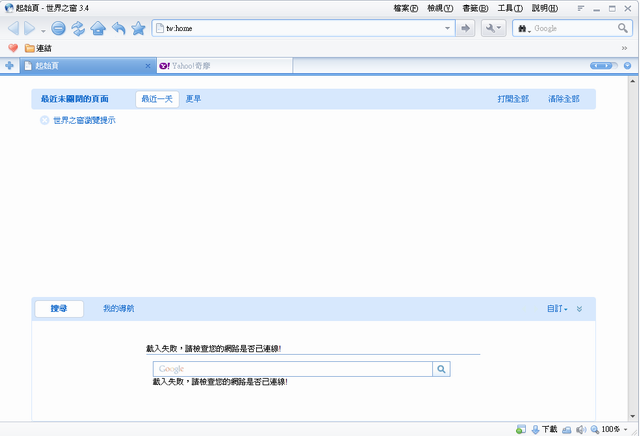Click the star bookmark icon

[x=138, y=29]
